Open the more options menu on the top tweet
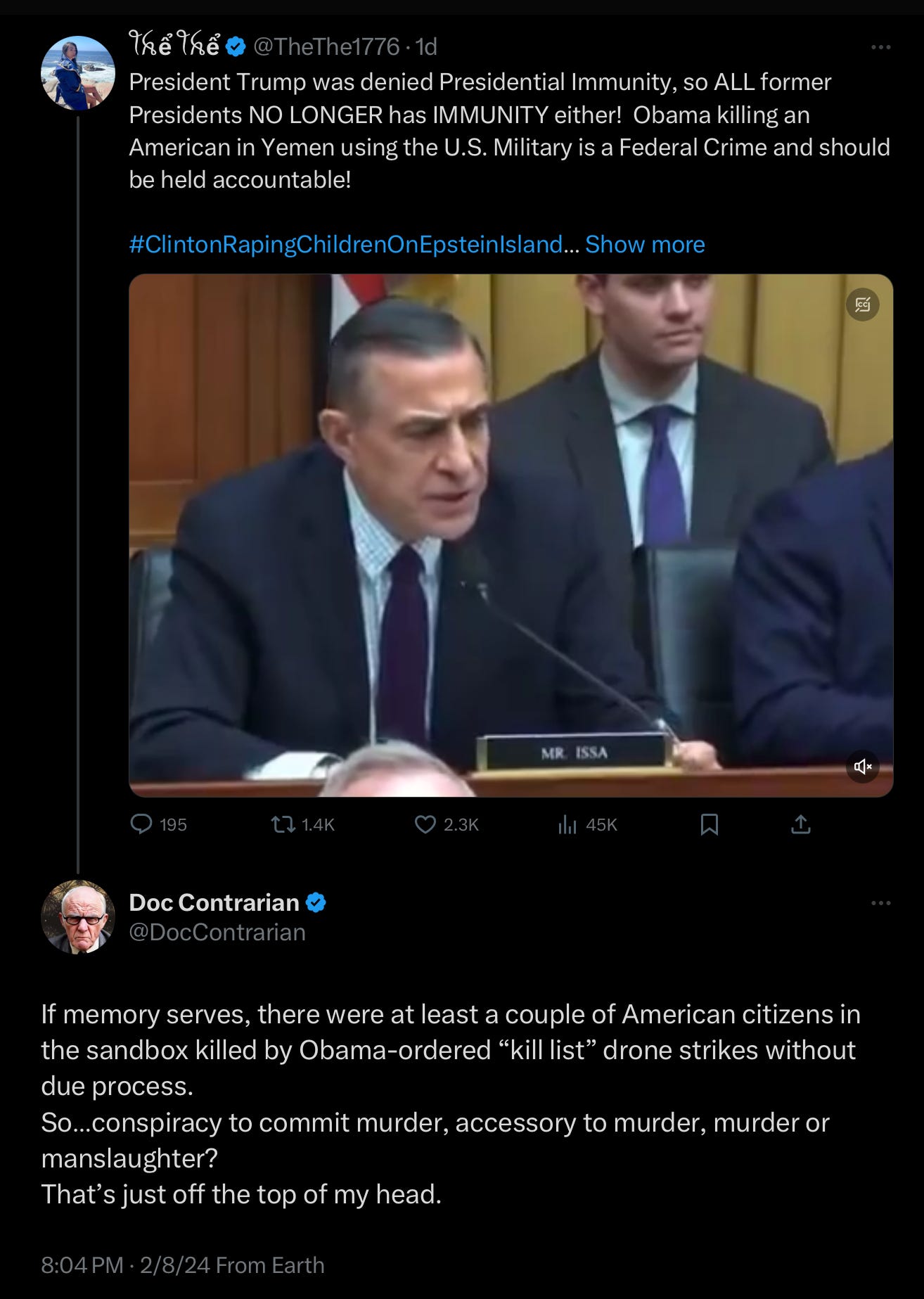924x1299 pixels. click(880, 47)
